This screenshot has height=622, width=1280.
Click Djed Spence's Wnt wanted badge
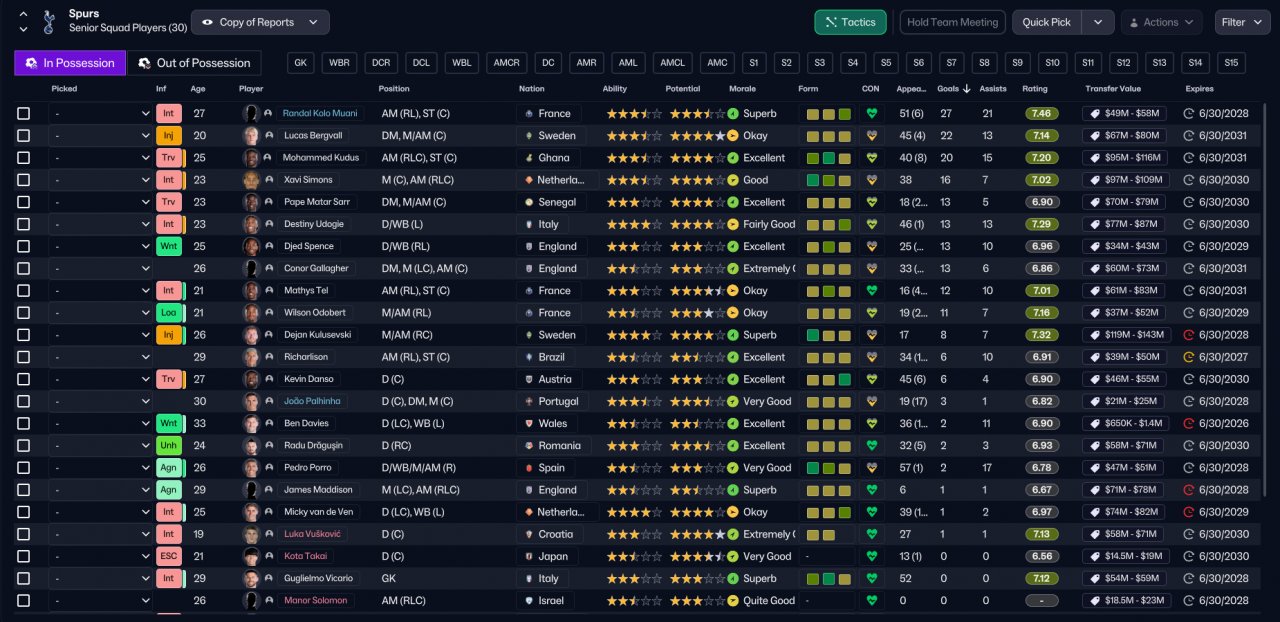[x=169, y=246]
